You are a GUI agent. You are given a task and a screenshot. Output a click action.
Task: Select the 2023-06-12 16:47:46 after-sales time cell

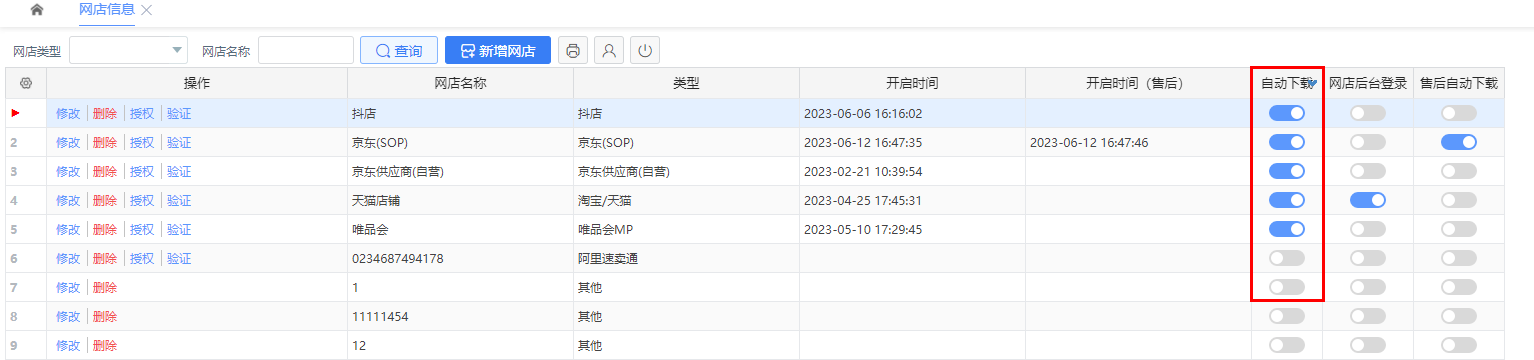1138,143
